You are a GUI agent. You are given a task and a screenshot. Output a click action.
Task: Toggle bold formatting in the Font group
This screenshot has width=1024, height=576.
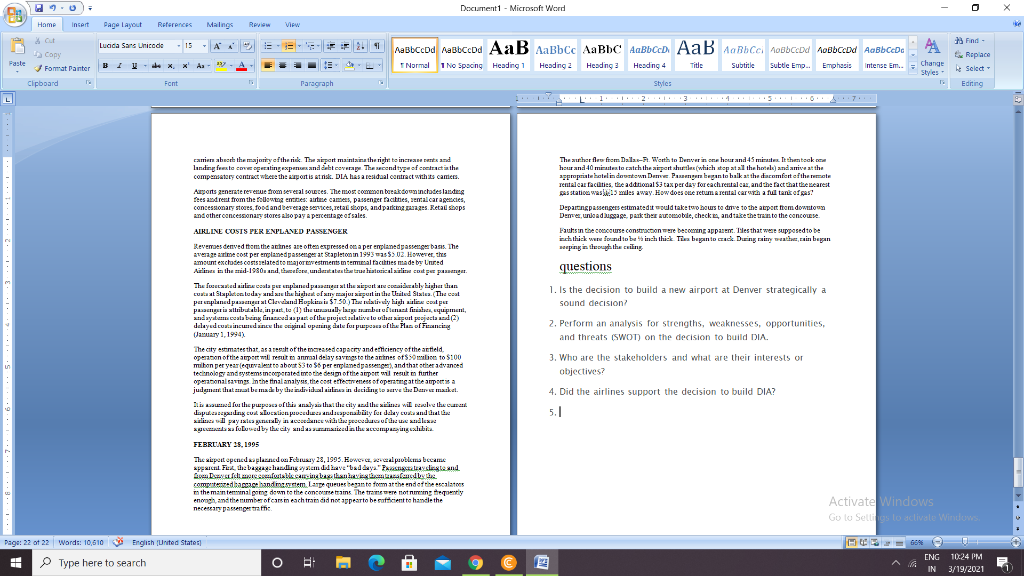point(105,65)
